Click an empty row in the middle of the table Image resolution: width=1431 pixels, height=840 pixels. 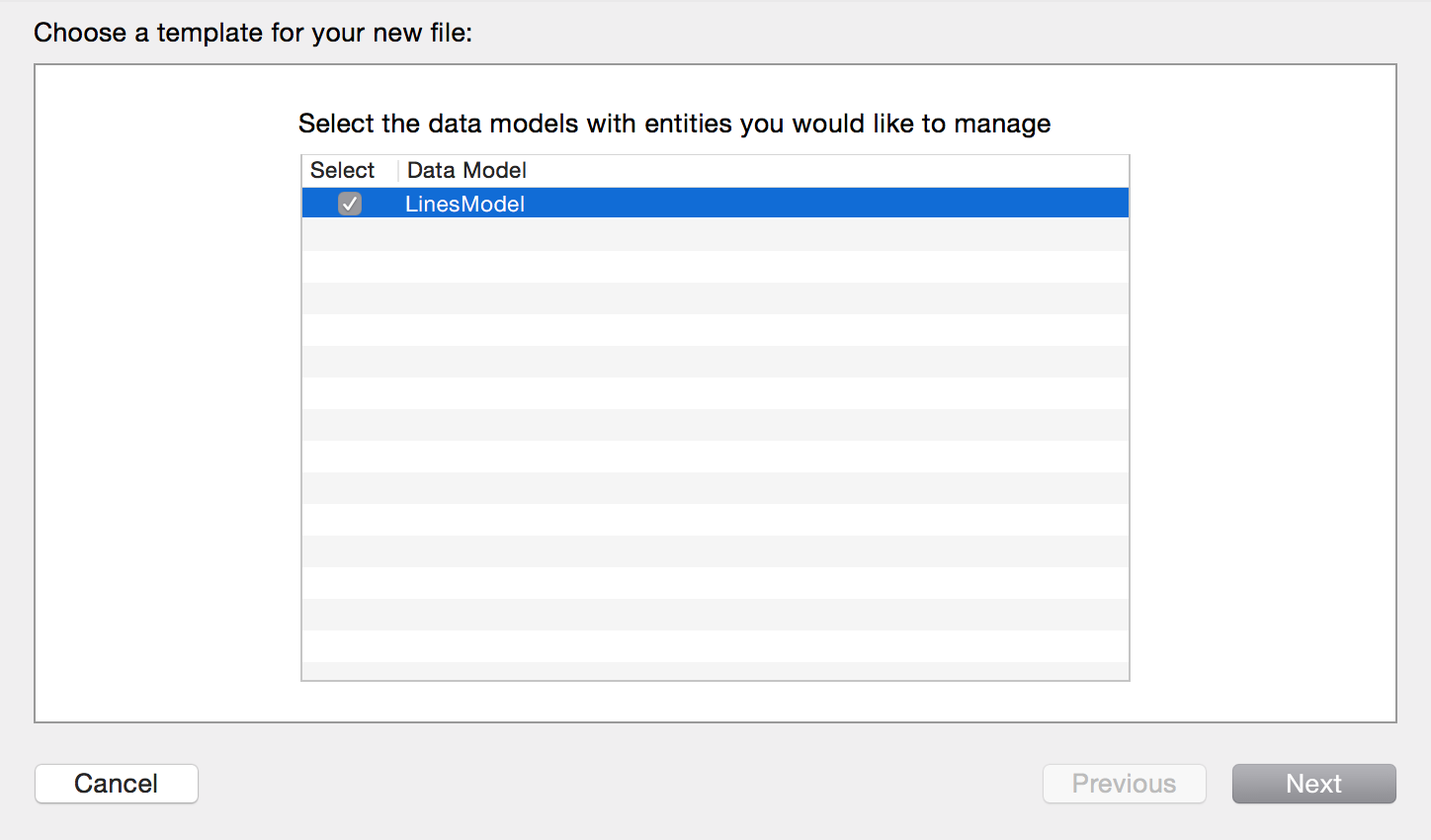[x=715, y=425]
